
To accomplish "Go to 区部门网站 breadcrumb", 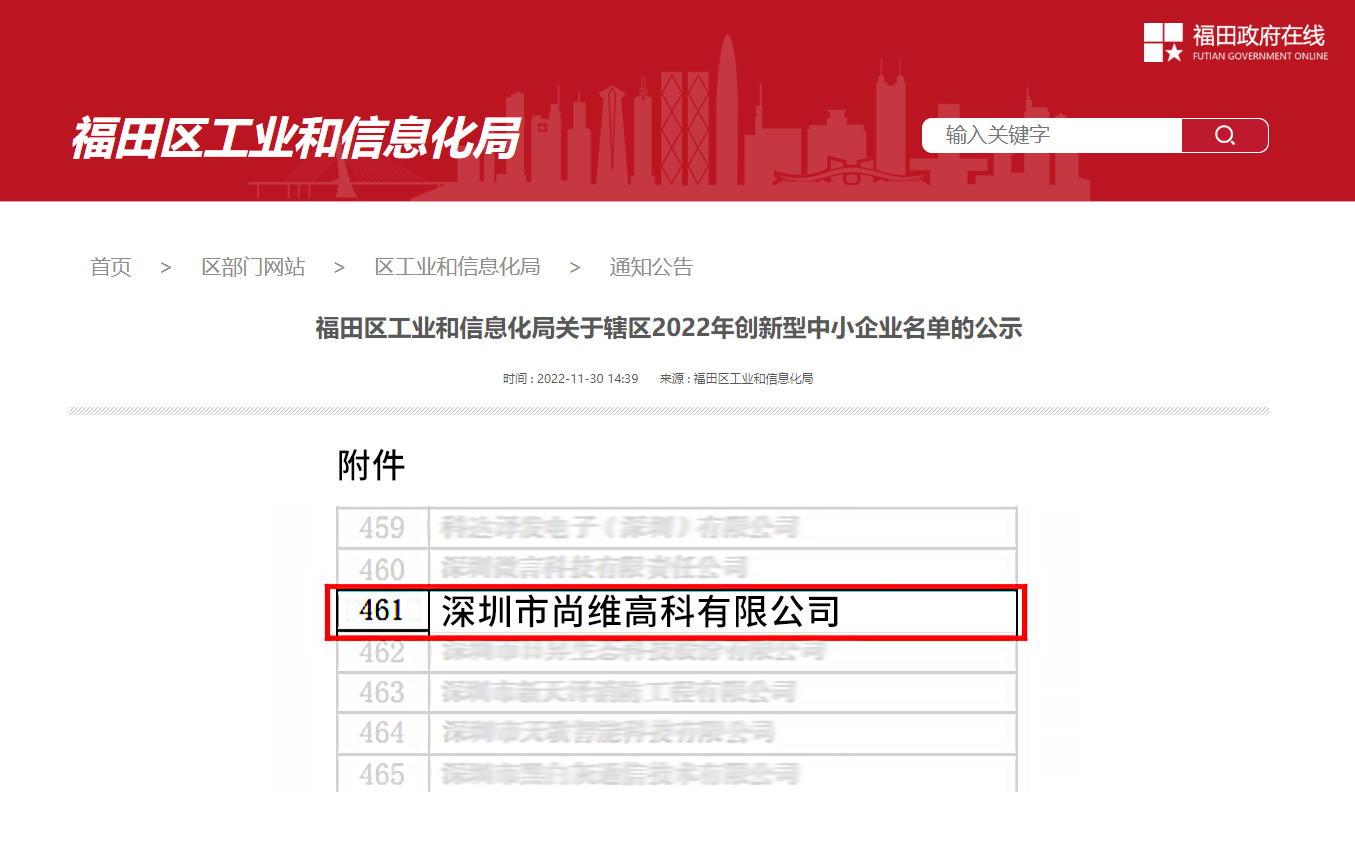I will tap(253, 267).
